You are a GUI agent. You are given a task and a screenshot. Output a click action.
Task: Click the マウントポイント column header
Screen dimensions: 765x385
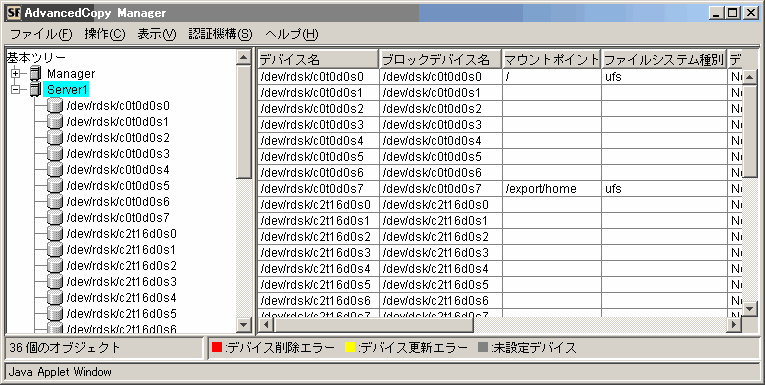tap(552, 60)
